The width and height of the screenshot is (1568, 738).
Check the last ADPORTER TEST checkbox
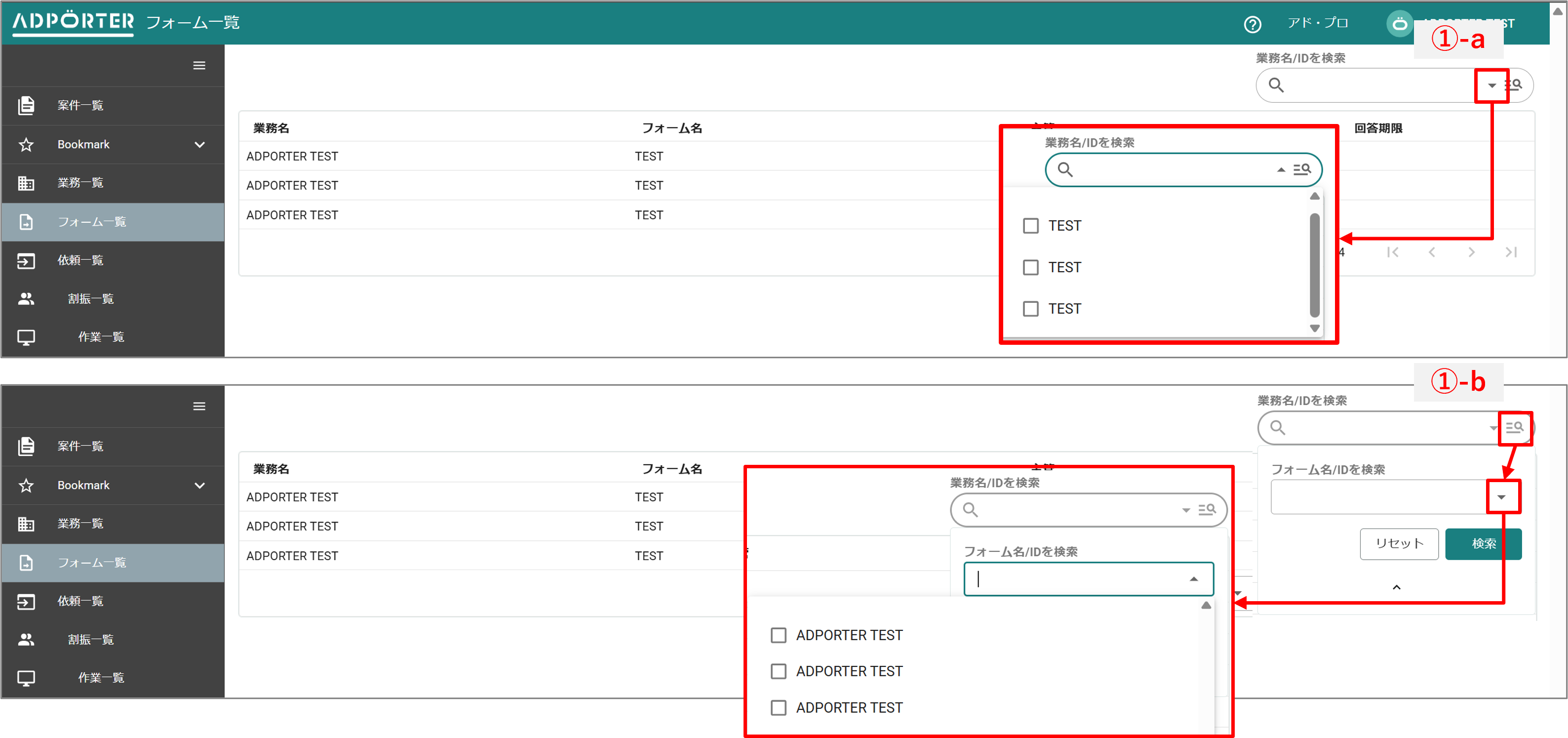(778, 707)
